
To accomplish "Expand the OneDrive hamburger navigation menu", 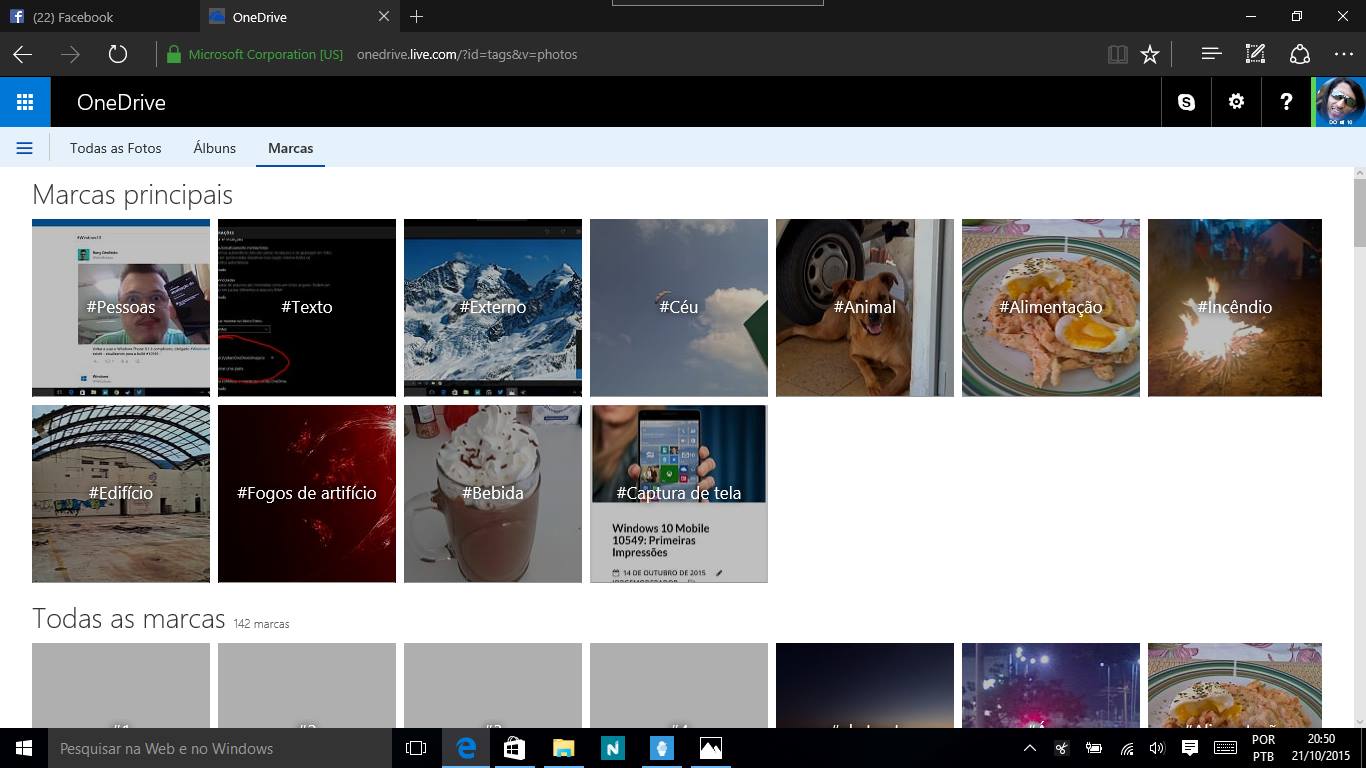I will coord(25,148).
